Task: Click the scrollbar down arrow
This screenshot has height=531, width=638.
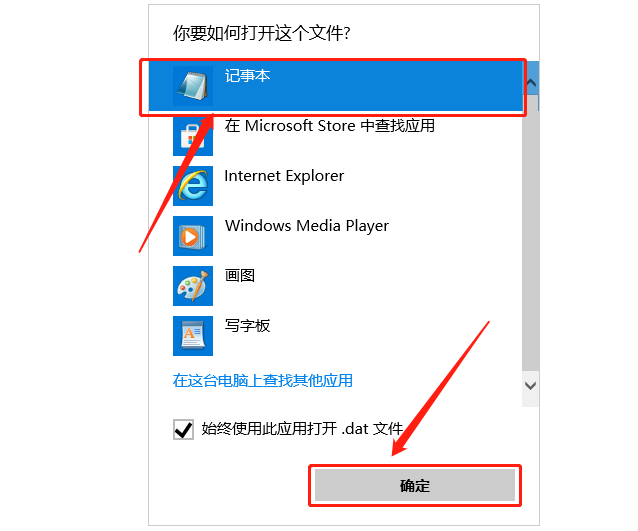Action: pyautogui.click(x=531, y=385)
